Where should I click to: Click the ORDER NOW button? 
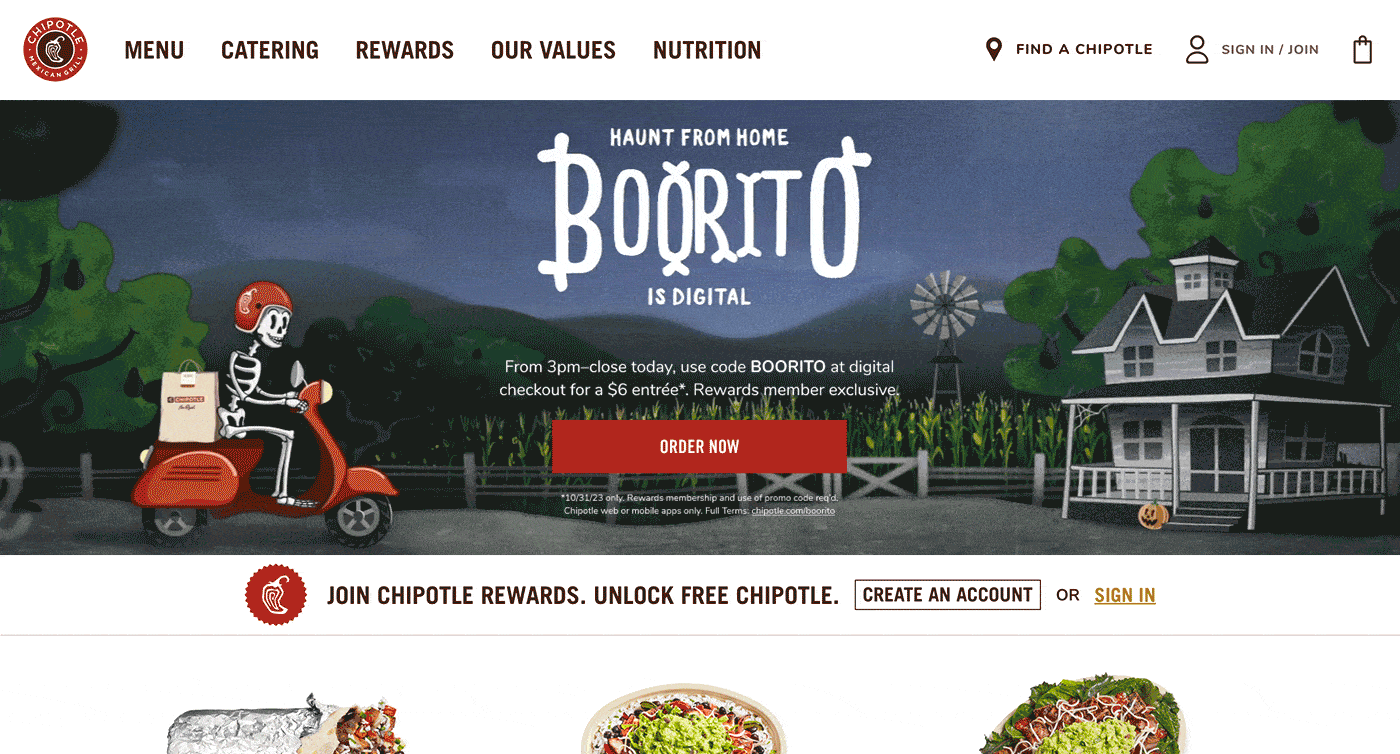click(699, 446)
